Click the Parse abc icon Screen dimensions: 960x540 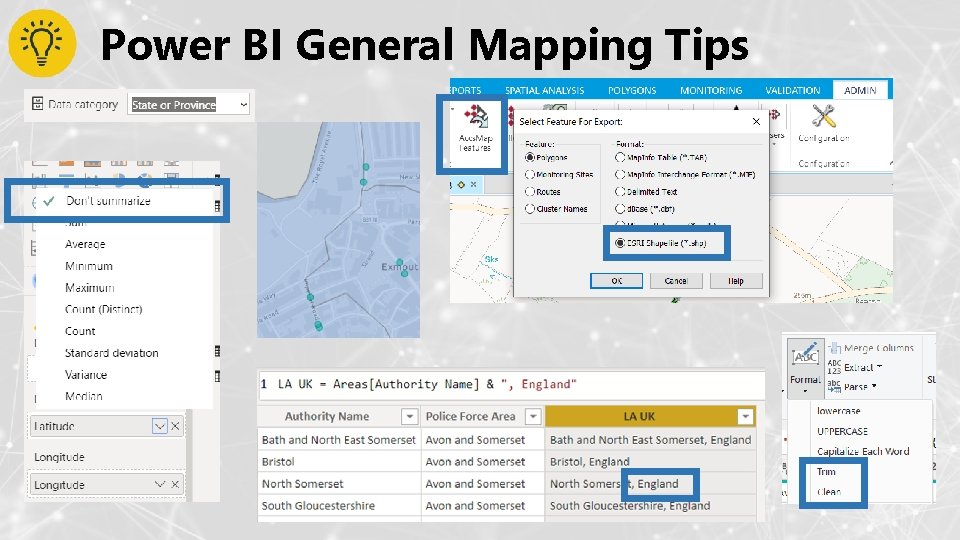click(834, 386)
